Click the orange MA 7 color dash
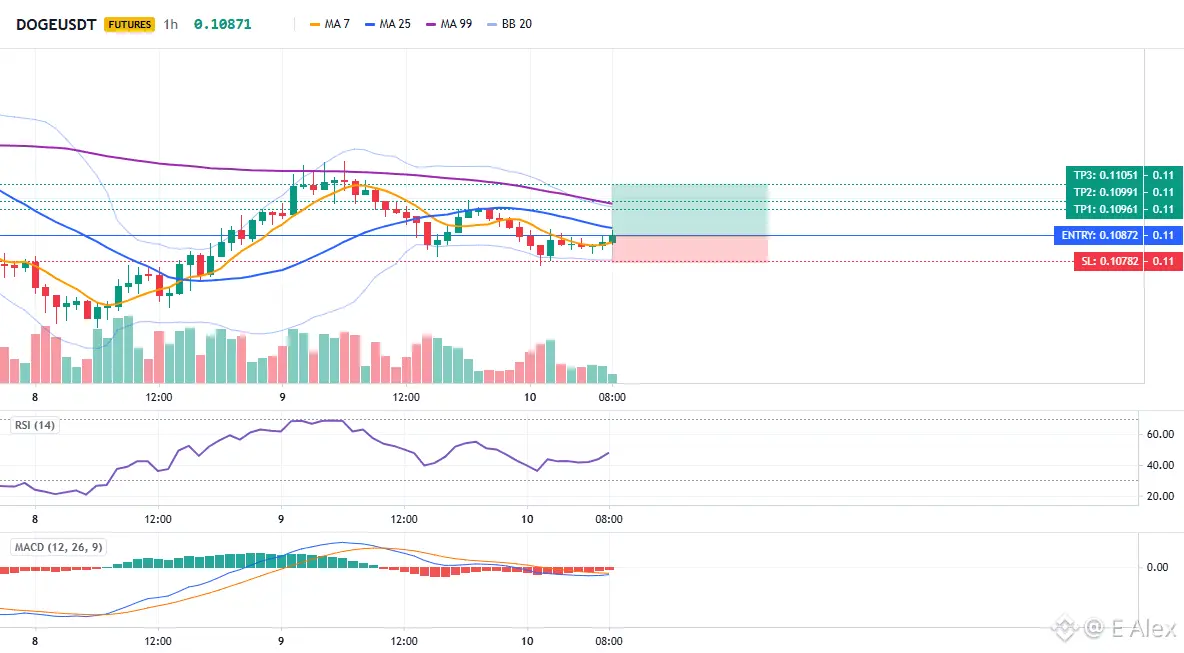Viewport: 1184px width, 653px height. click(x=315, y=25)
